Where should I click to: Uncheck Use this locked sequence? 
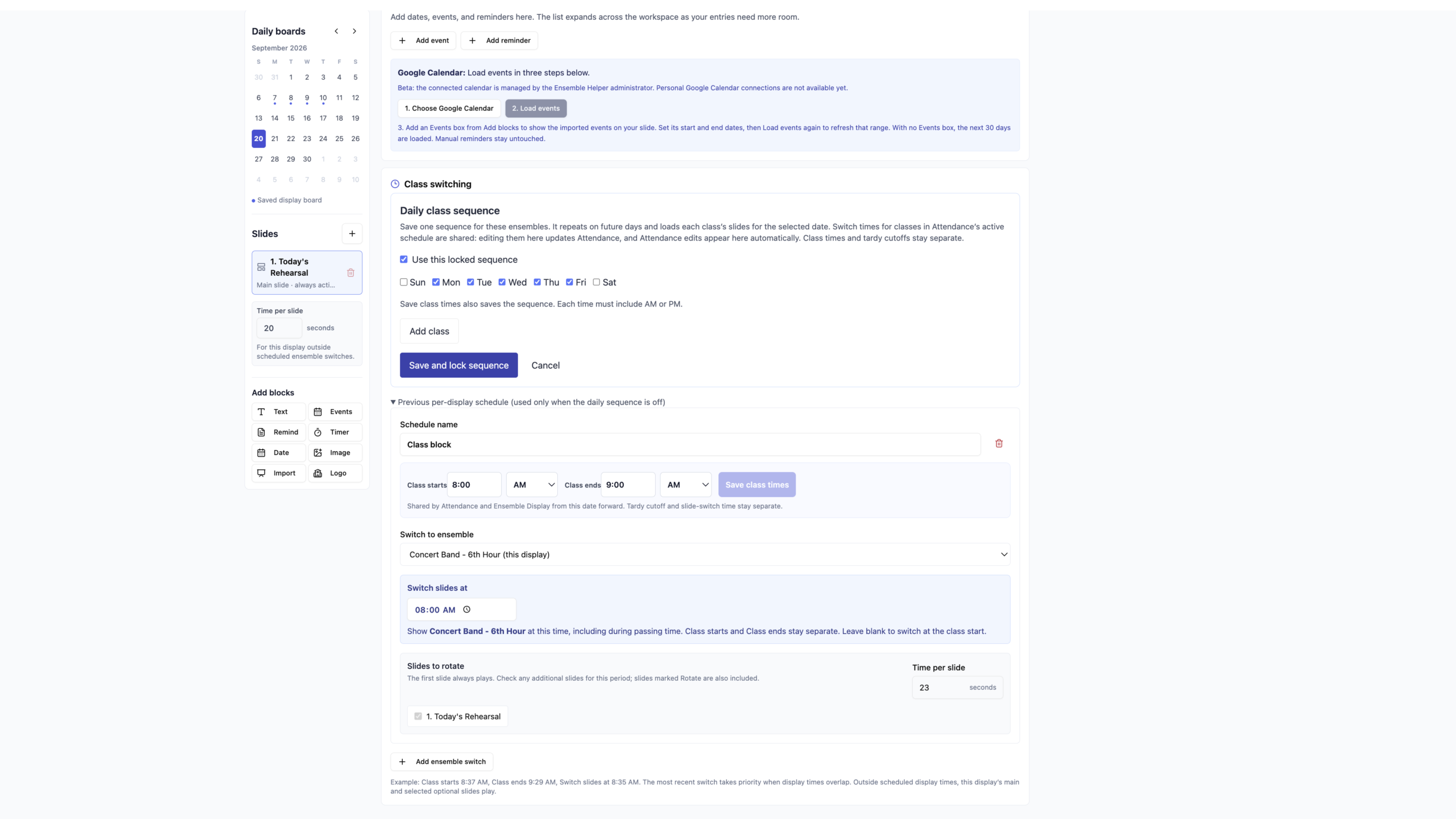click(x=404, y=259)
